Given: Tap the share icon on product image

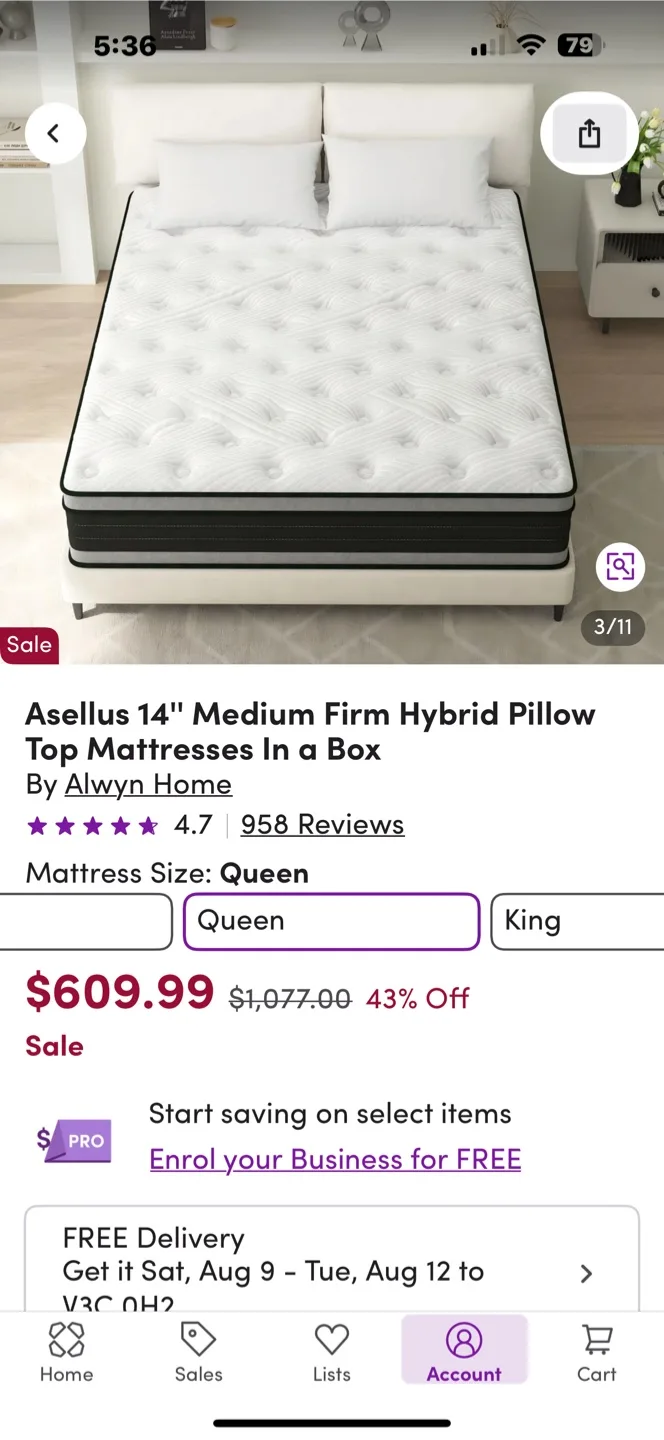Looking at the screenshot, I should click(588, 133).
